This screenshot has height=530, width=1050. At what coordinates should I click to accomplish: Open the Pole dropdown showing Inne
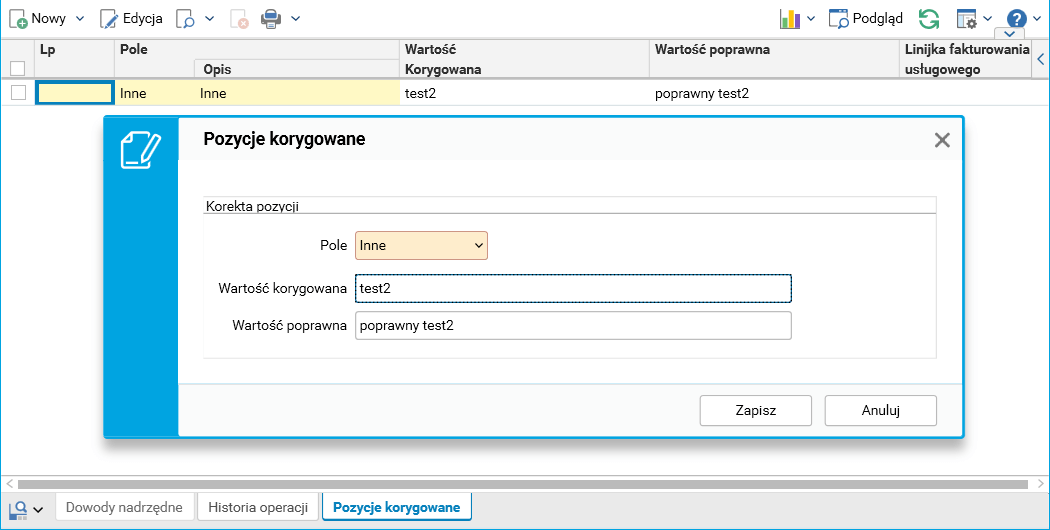click(421, 245)
